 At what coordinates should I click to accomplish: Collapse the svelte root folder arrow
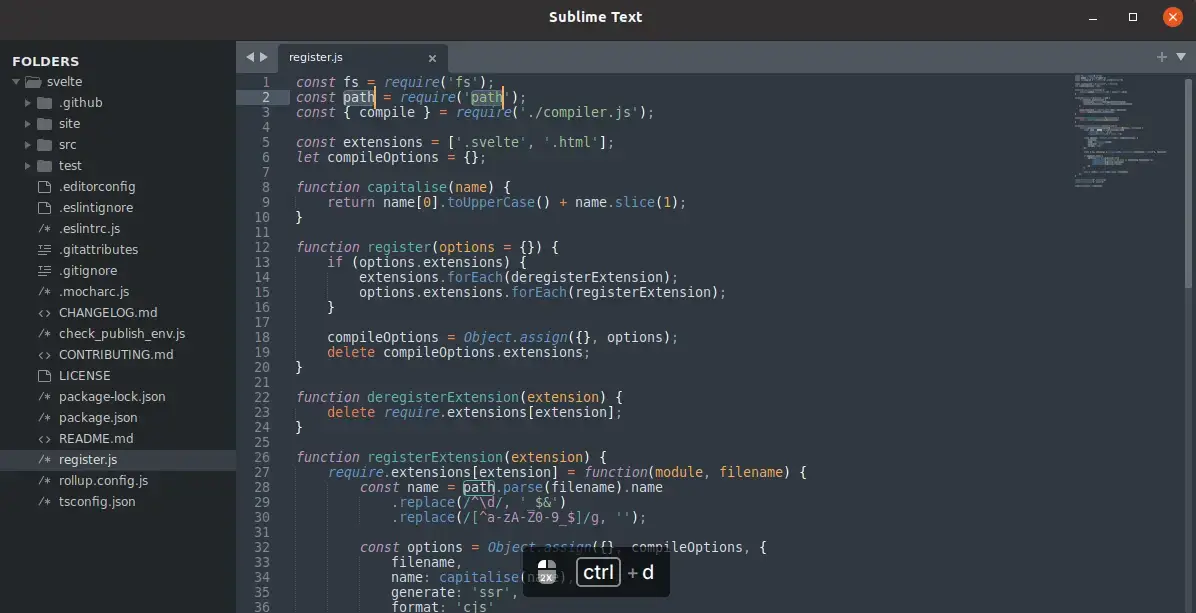click(16, 82)
